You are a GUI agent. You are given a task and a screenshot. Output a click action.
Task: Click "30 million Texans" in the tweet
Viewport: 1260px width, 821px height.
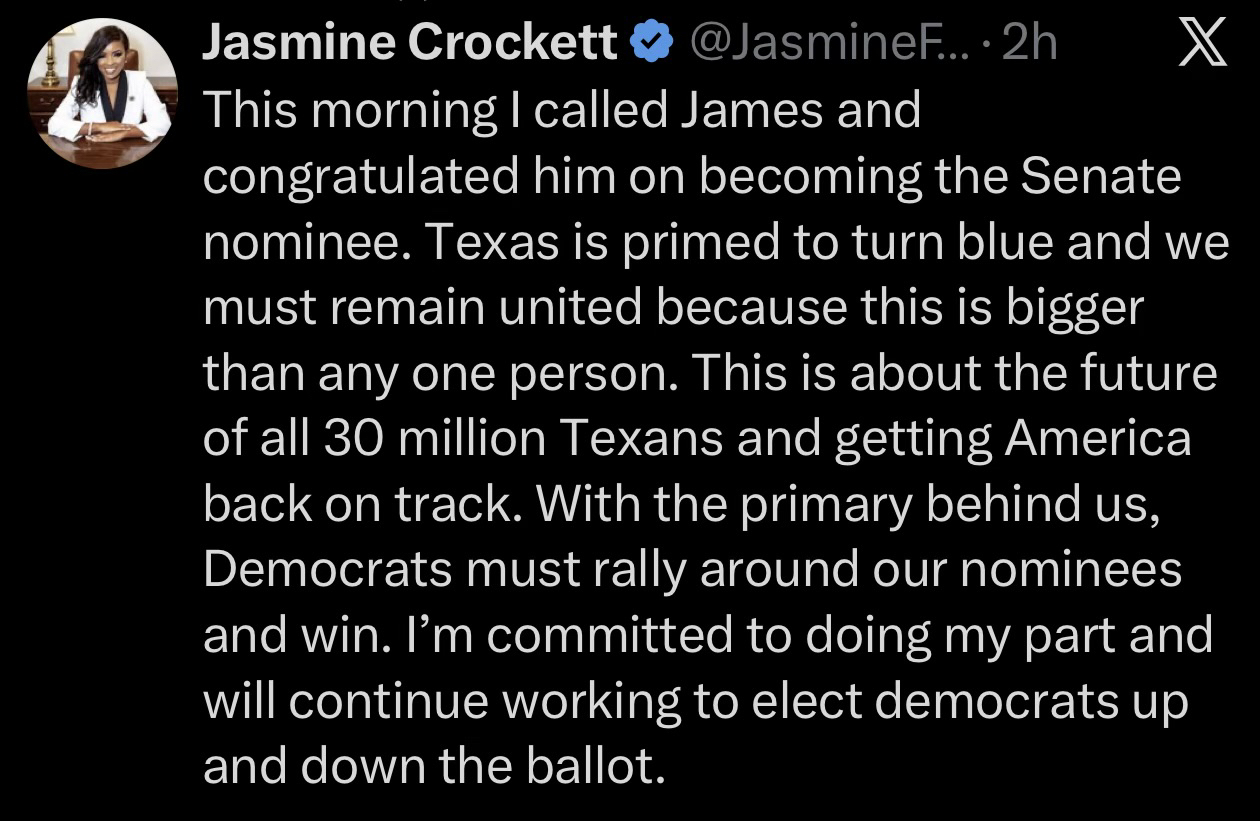pos(525,439)
